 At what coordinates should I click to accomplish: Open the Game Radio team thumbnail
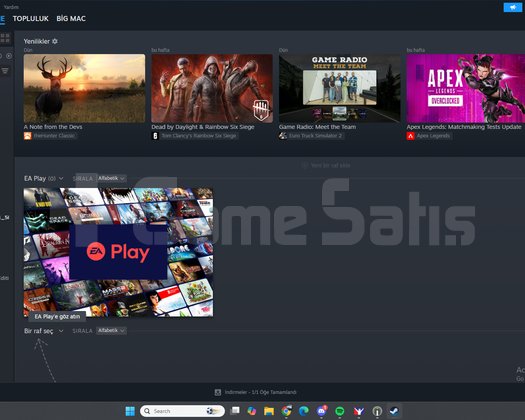[x=340, y=88]
